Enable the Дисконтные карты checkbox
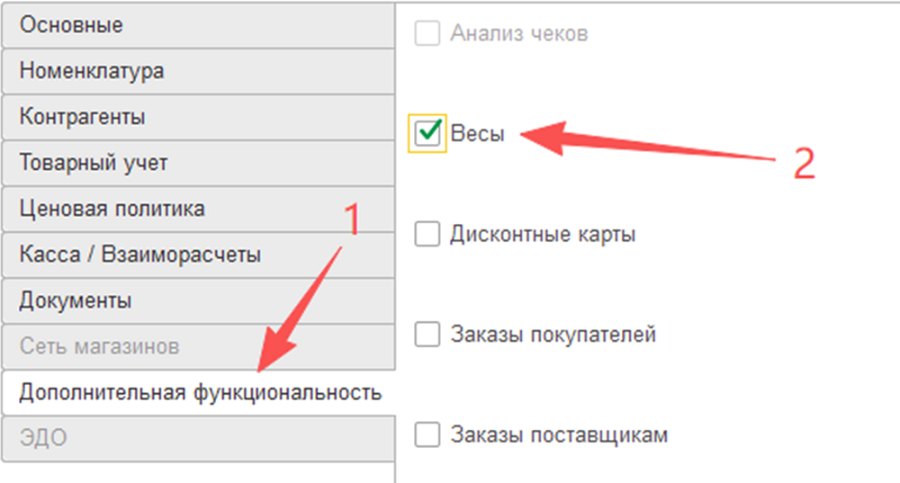 click(427, 234)
